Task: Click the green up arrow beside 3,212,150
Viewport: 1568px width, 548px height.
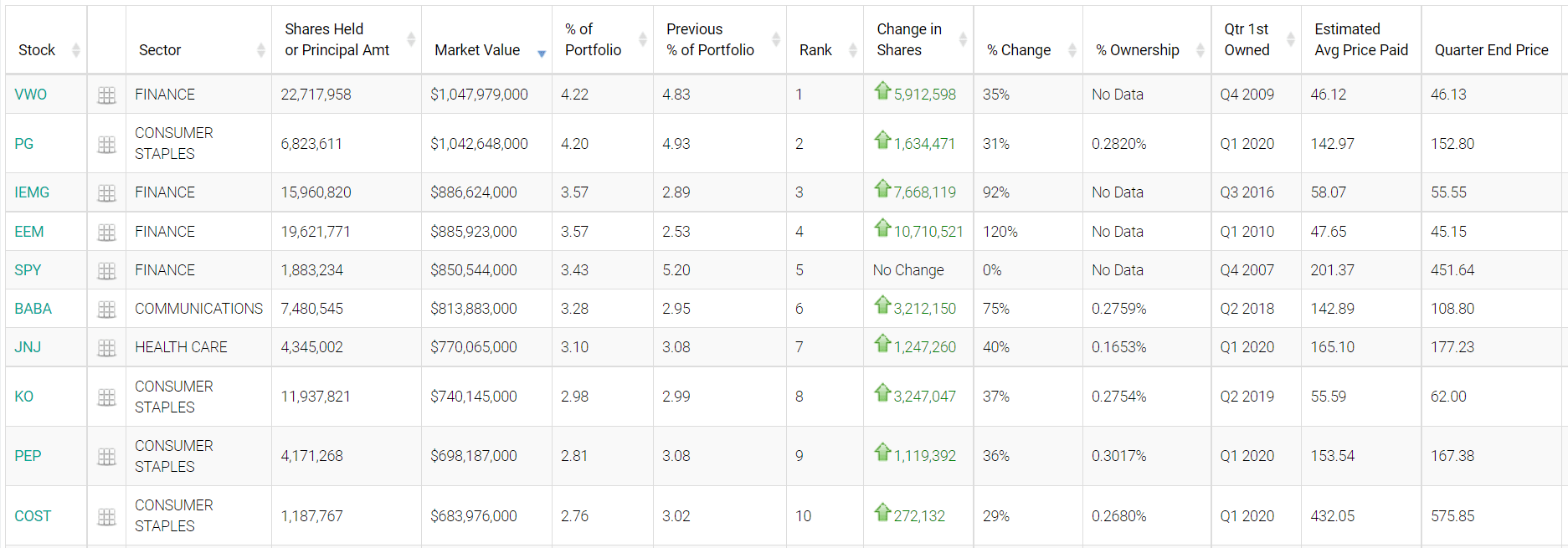Action: [882, 305]
